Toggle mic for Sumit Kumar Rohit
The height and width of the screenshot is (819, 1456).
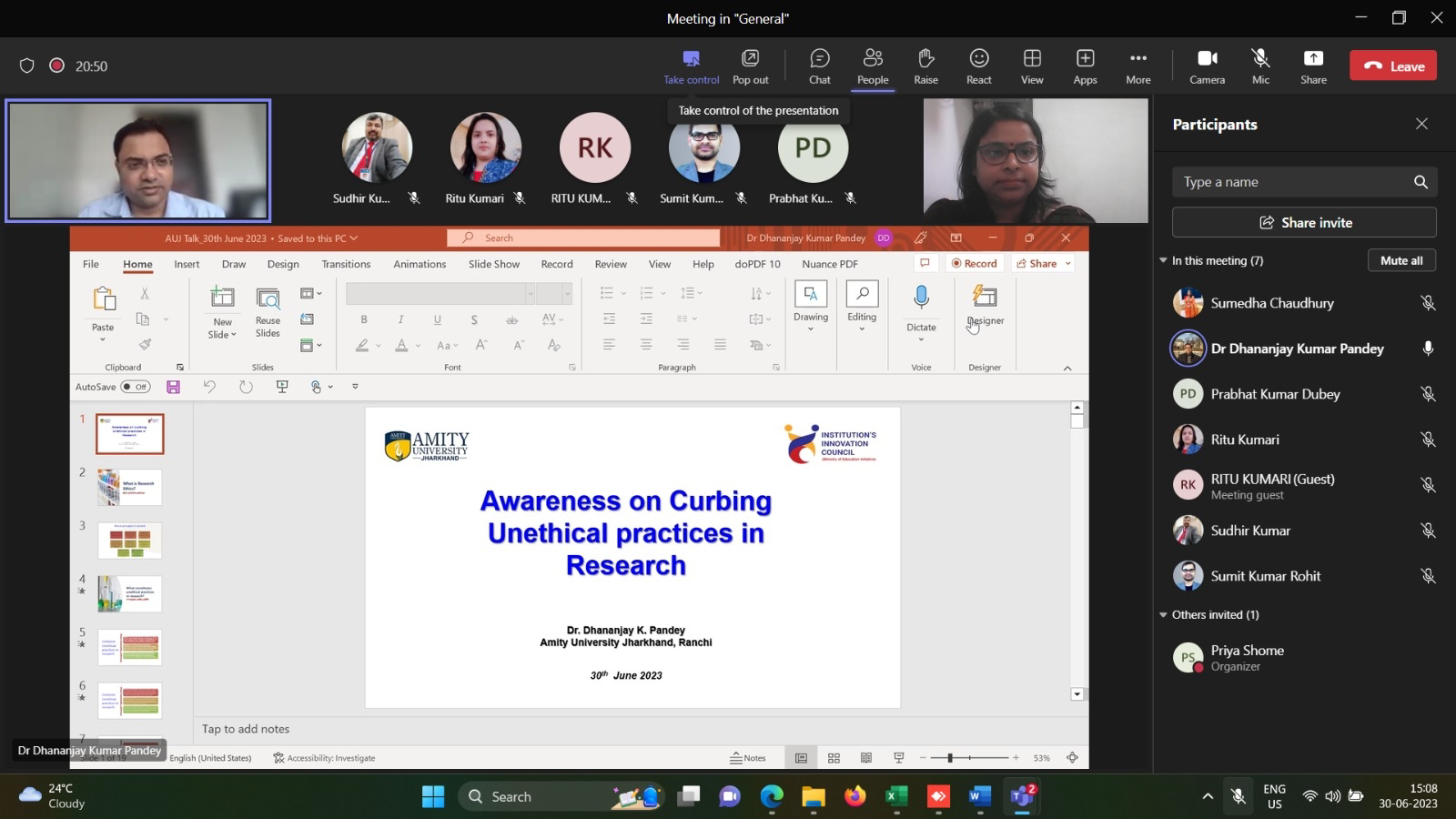coord(1428,576)
